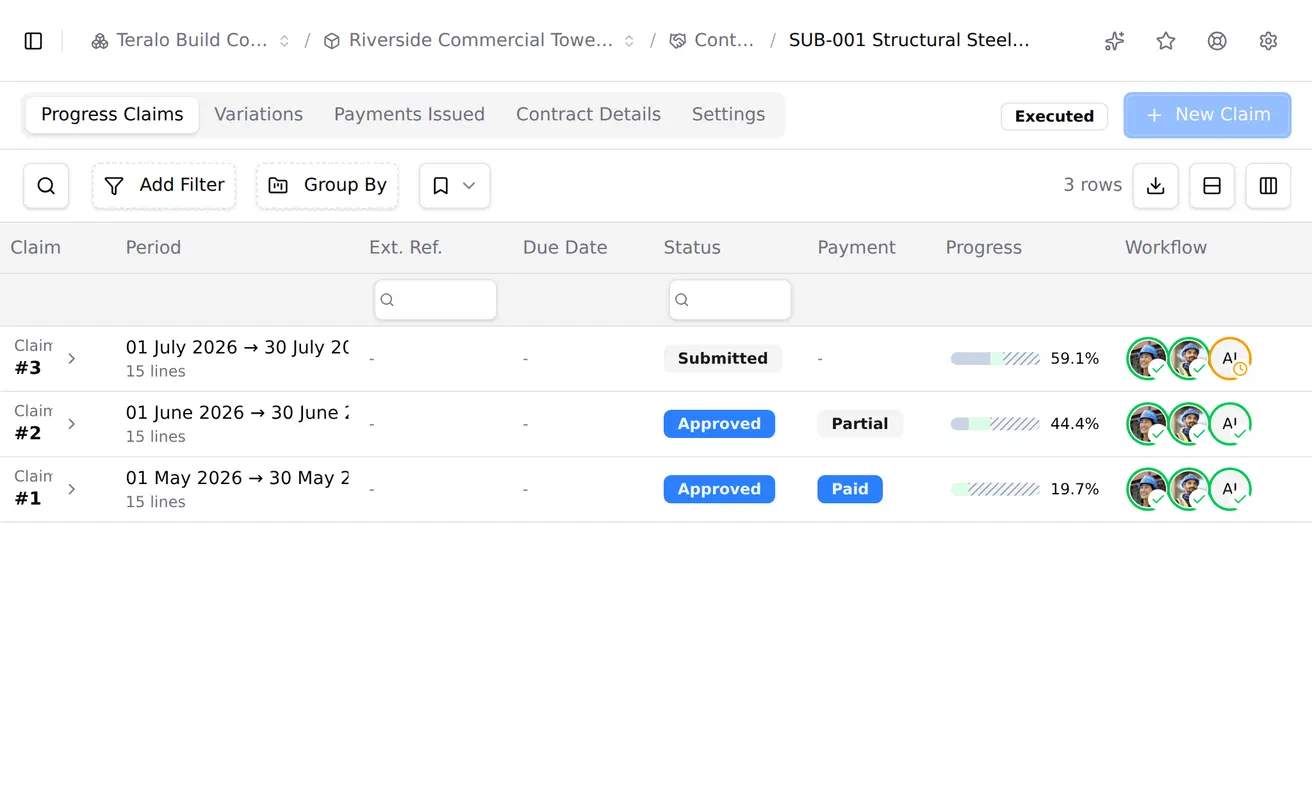The image size is (1312, 794).
Task: Switch to Progress Claims tab
Action: 112,115
